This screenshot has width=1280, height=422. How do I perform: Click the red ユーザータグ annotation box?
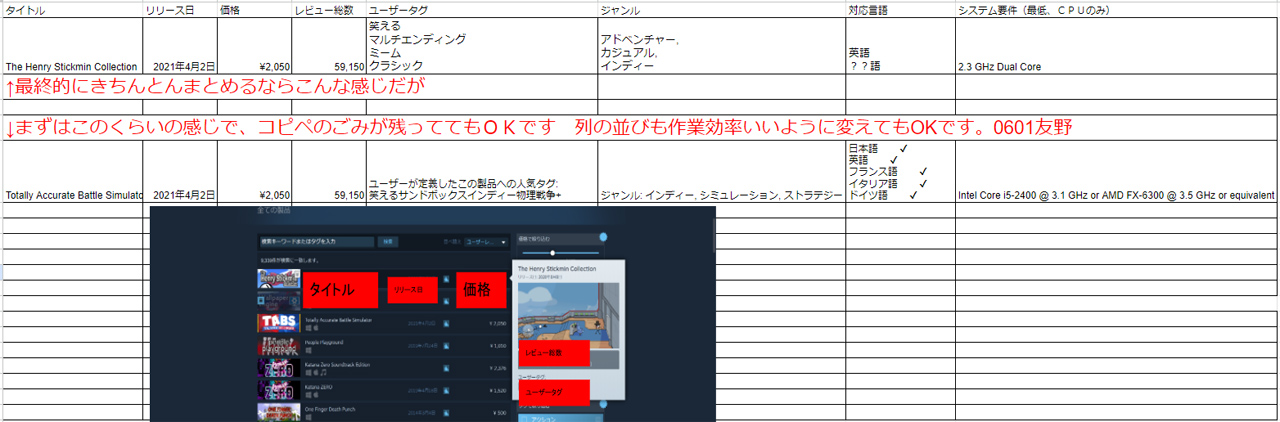(x=553, y=393)
